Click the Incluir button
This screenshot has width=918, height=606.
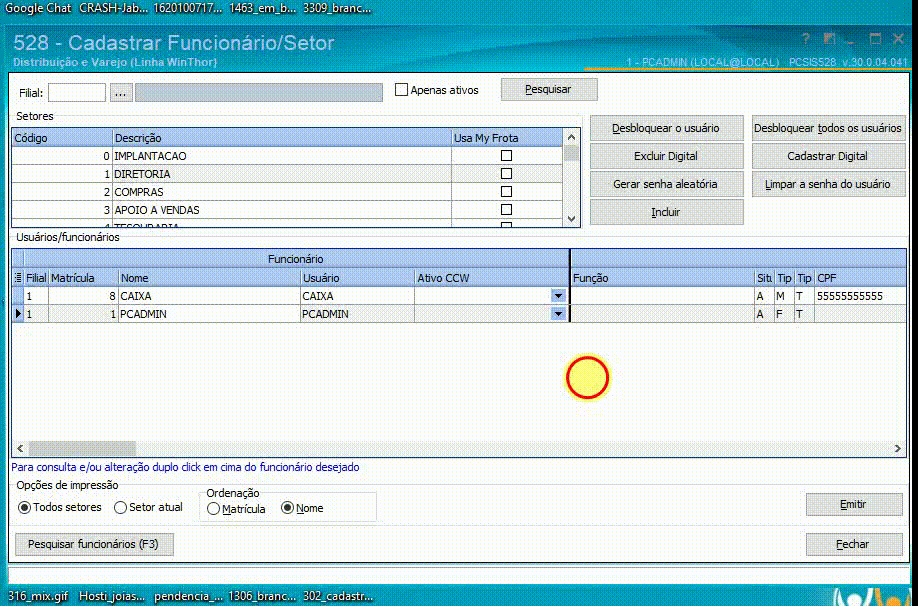coord(666,212)
